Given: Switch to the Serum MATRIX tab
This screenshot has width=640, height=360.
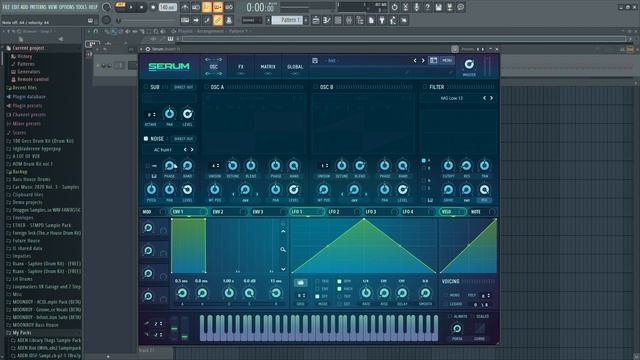Looking at the screenshot, I should 268,67.
